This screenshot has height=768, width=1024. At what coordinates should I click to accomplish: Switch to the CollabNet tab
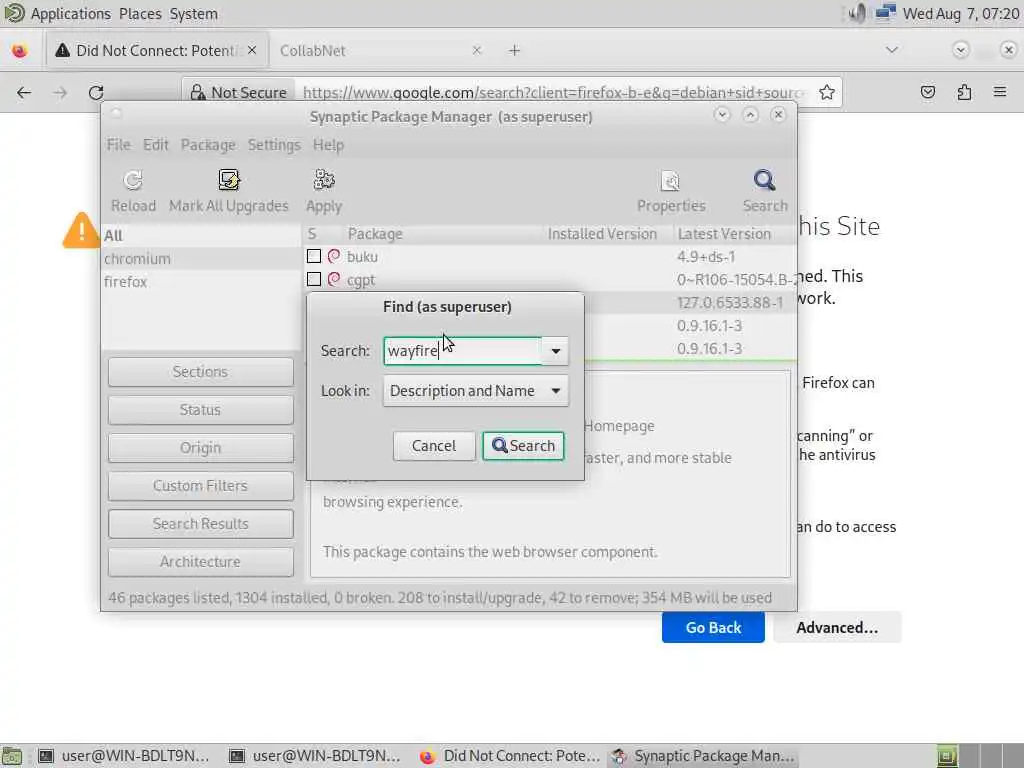click(x=381, y=50)
